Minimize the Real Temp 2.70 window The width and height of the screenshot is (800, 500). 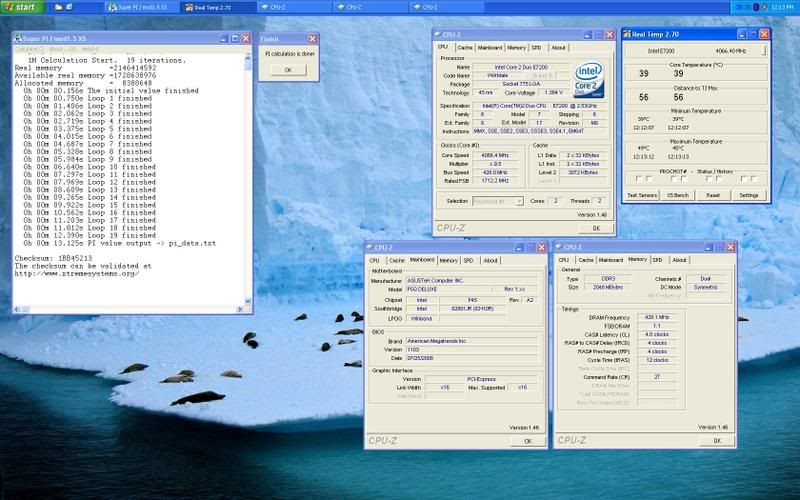point(742,34)
